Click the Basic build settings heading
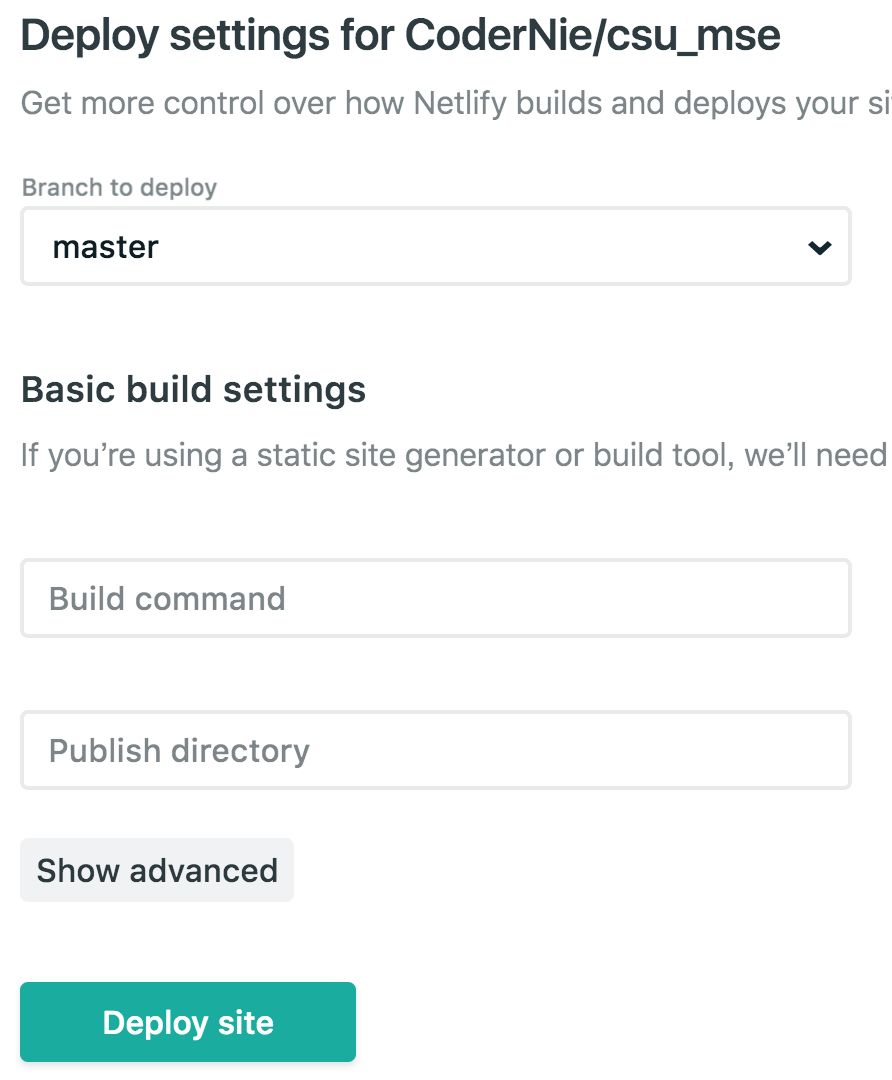Screen dimensions: 892x1080 (193, 389)
